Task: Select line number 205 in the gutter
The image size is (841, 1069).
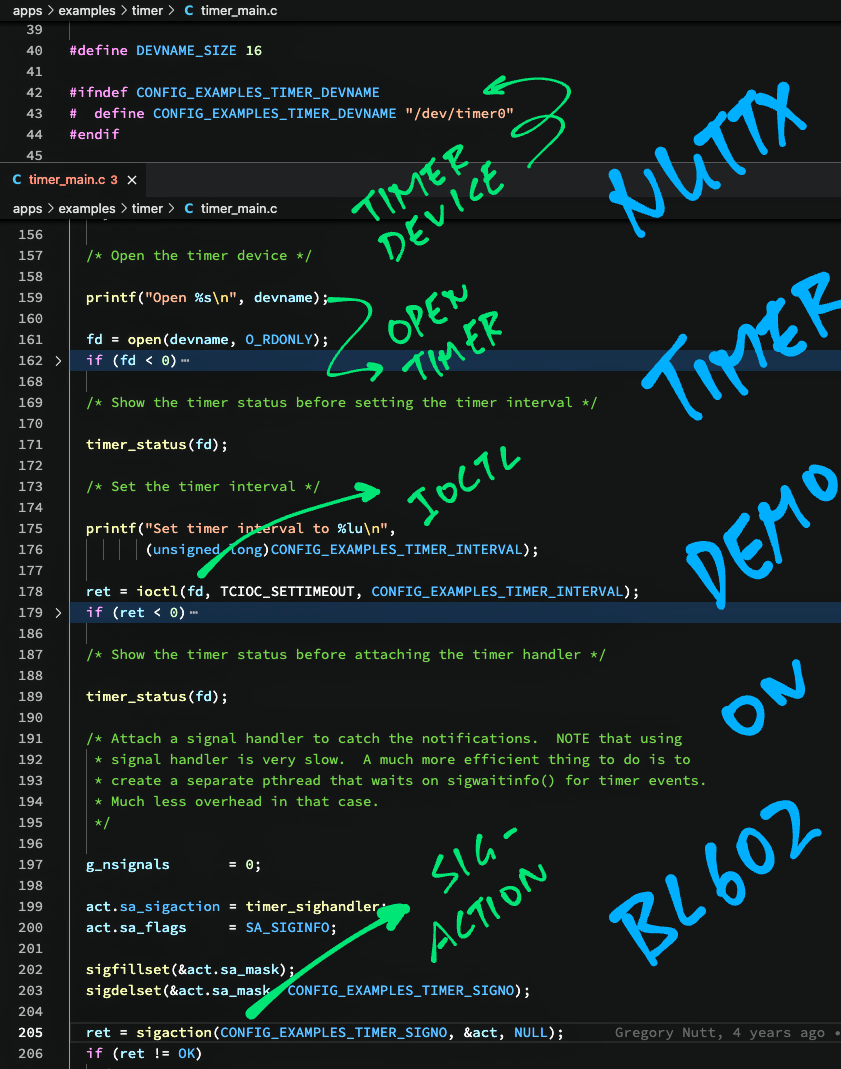Action: 30,1032
